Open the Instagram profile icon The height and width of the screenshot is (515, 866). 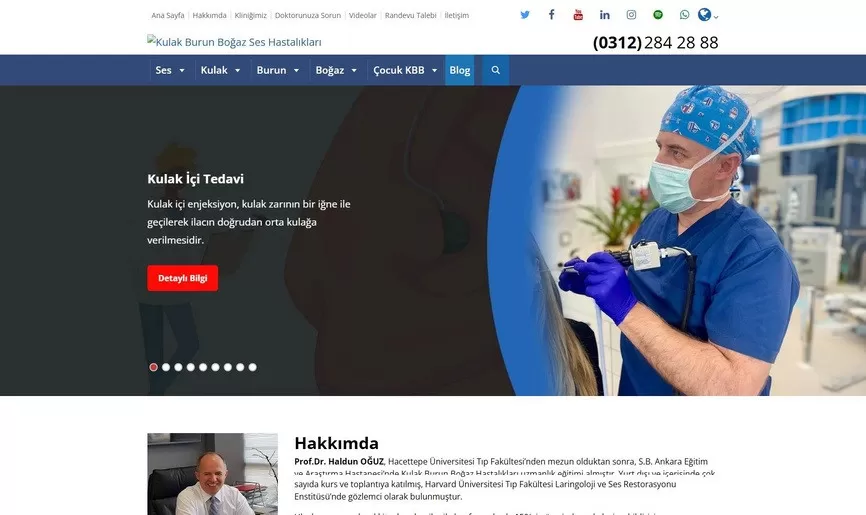631,15
